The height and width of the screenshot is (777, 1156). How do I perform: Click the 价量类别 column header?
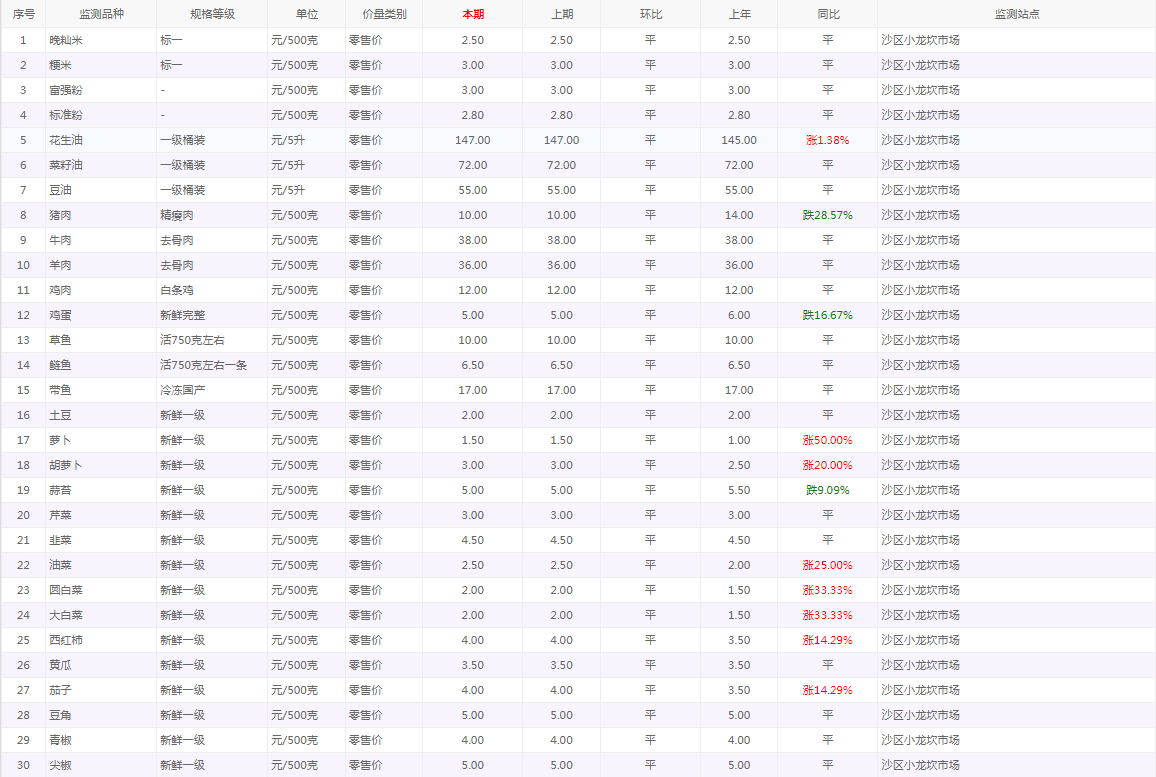pos(384,14)
